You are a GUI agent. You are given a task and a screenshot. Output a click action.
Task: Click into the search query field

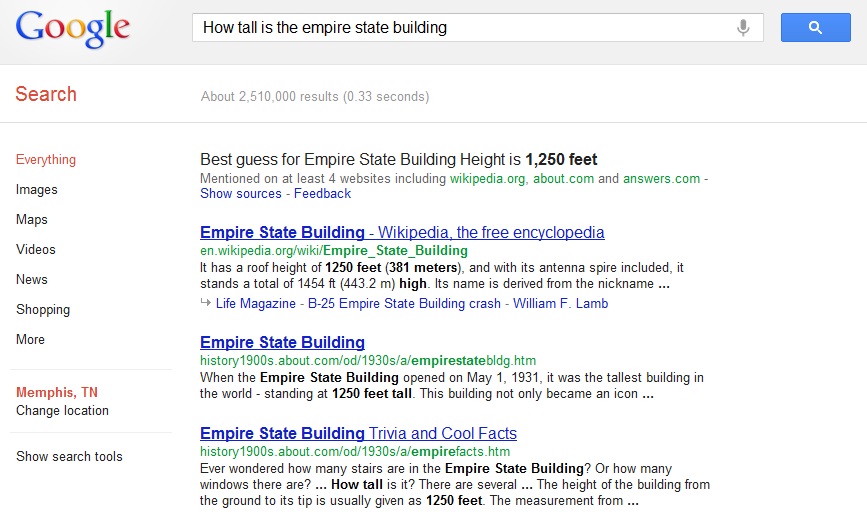click(460, 28)
